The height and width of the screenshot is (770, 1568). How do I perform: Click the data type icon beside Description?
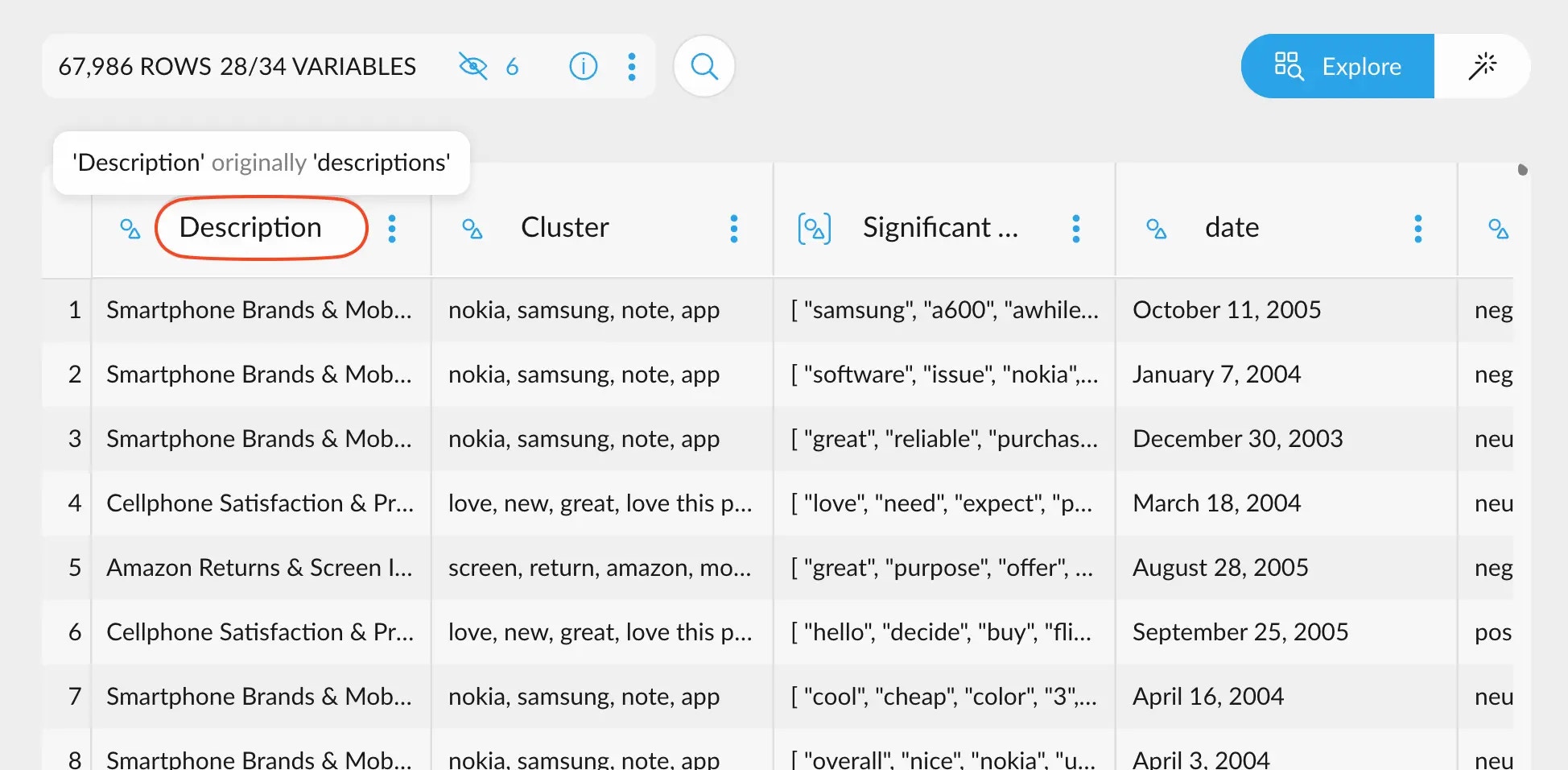coord(130,230)
